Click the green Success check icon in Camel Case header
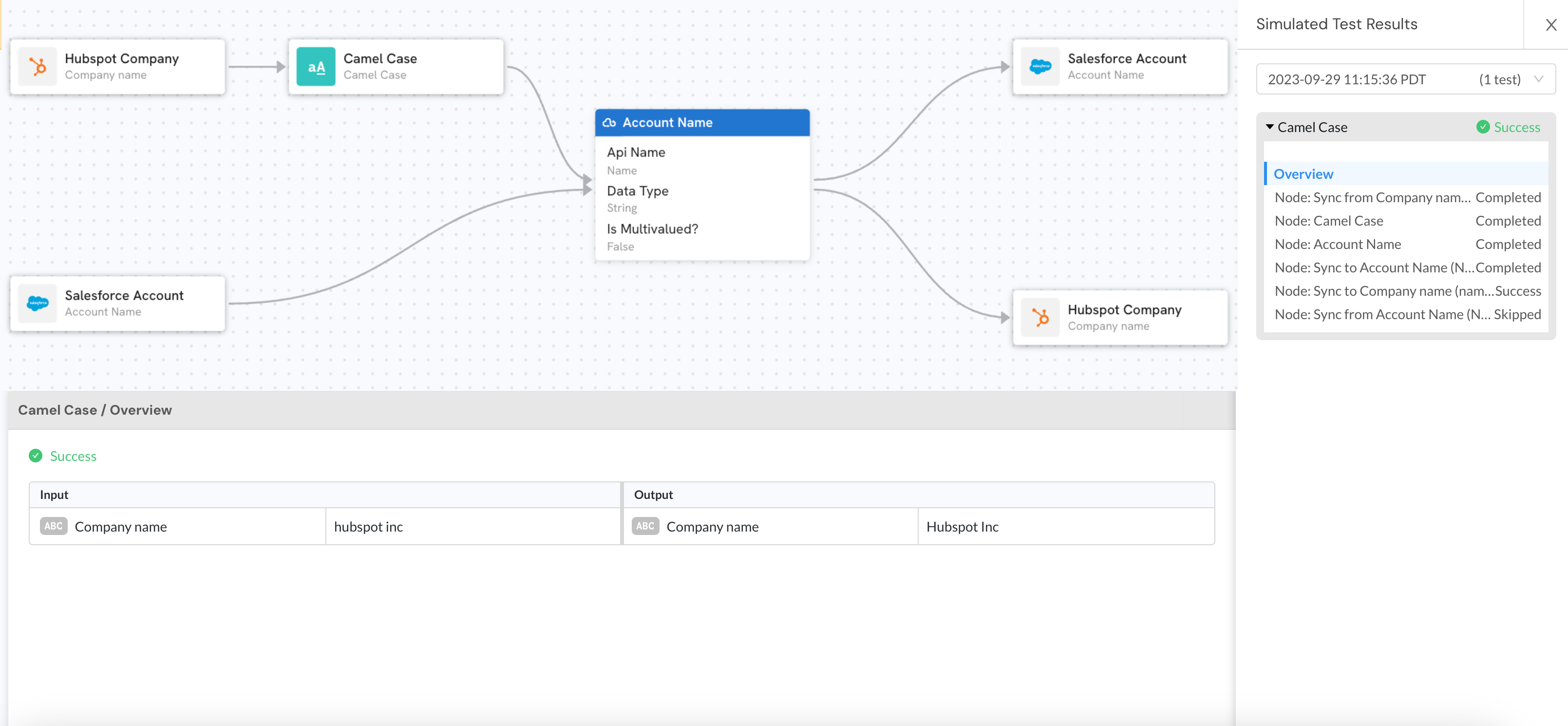 (x=1483, y=127)
